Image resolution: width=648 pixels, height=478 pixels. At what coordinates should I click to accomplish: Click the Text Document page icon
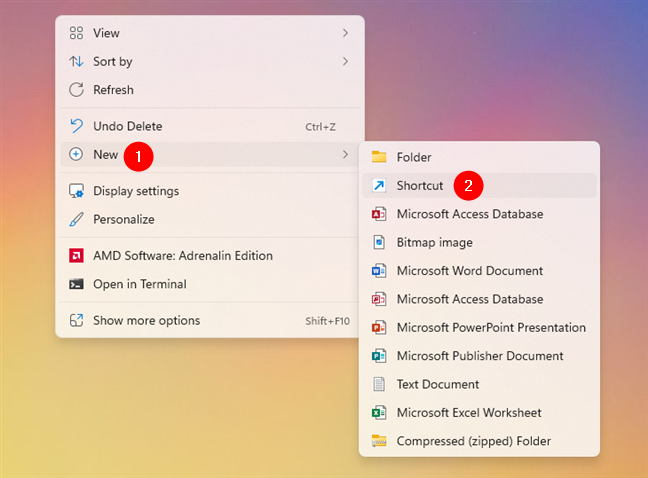[x=379, y=384]
